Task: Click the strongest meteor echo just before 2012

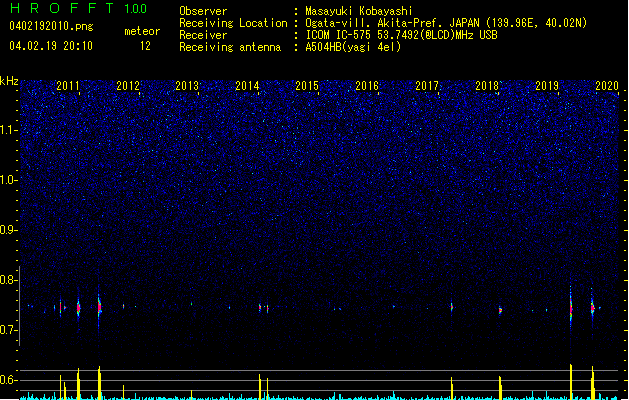Action: pos(99,307)
